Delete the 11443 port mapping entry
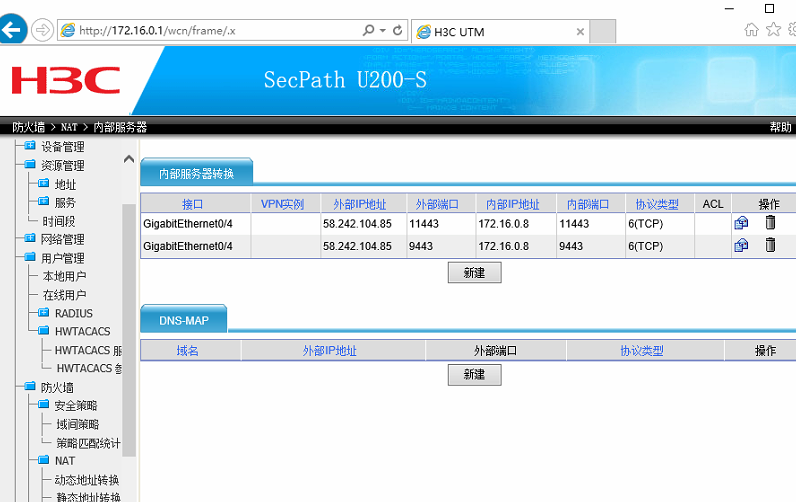Viewport: 796px width, 502px height. tap(770, 222)
